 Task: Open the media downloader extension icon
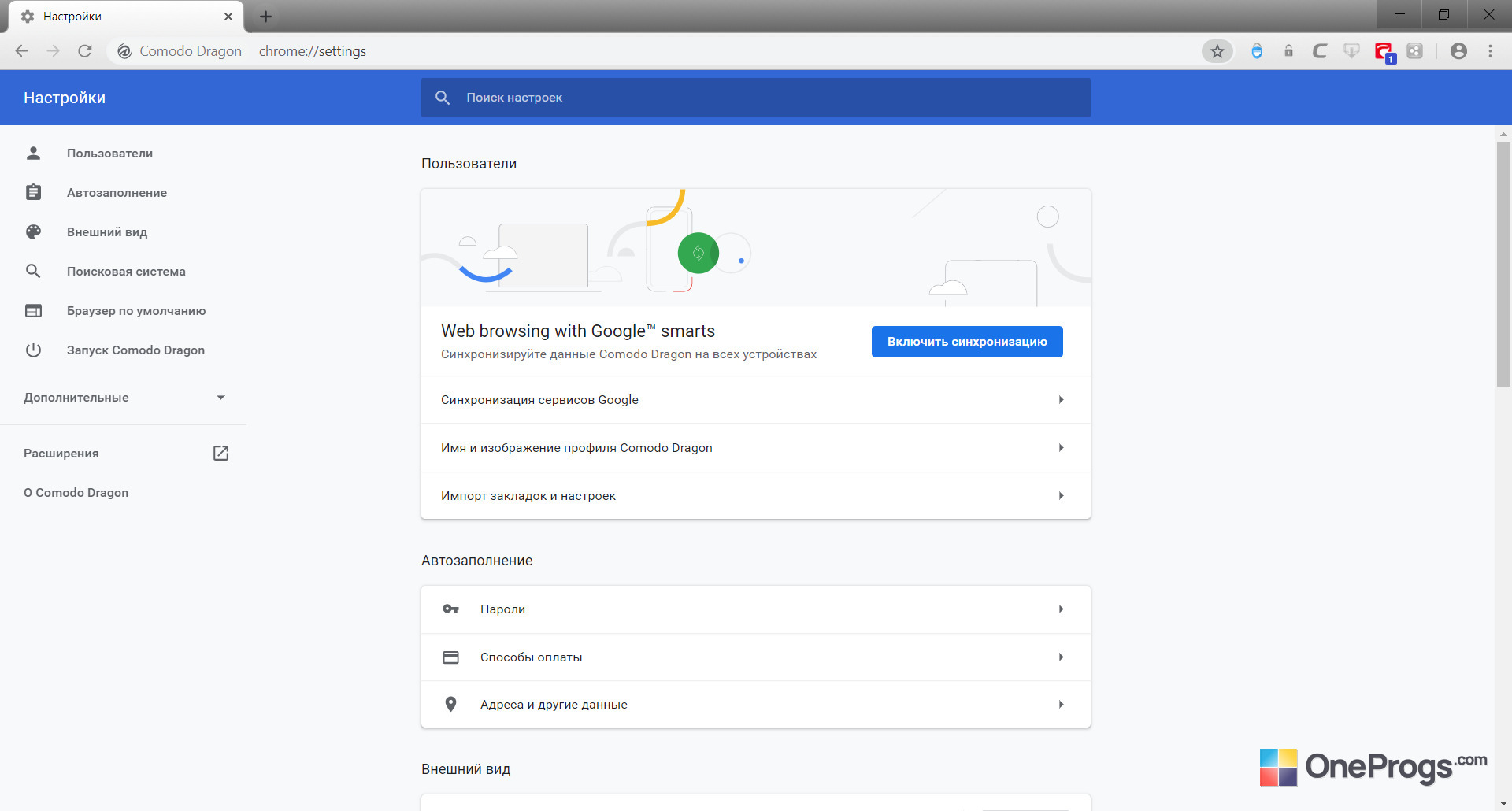[x=1351, y=51]
